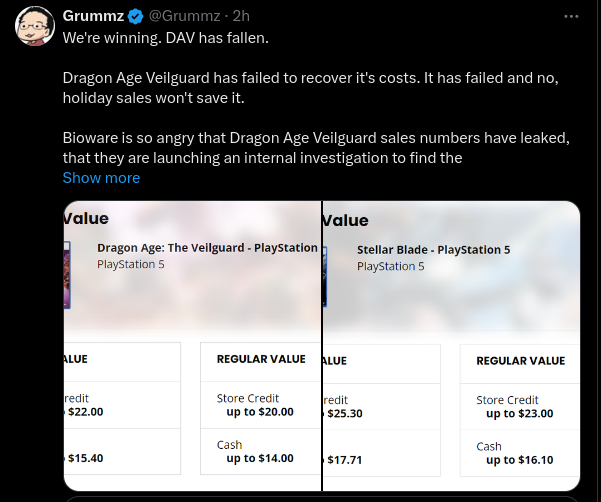
Task: Click Cash up to $14.00
Action: 255,452
